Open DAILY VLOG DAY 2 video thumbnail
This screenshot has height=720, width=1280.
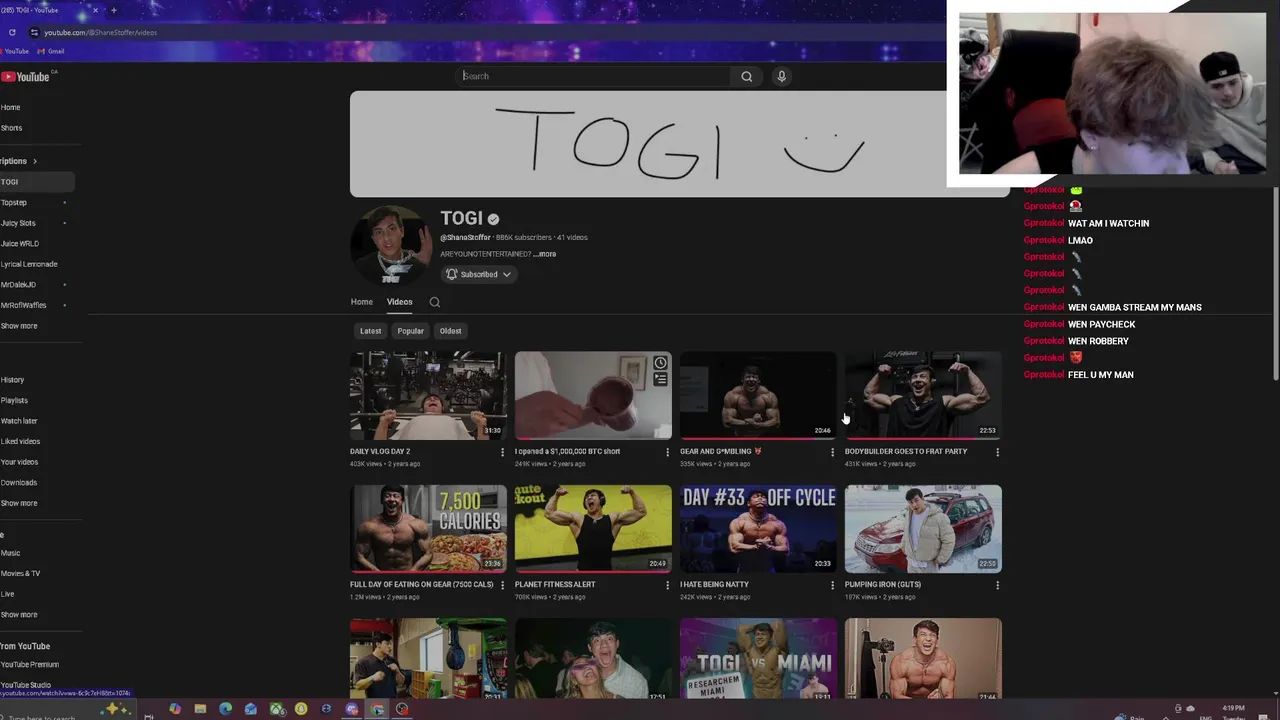pos(428,395)
